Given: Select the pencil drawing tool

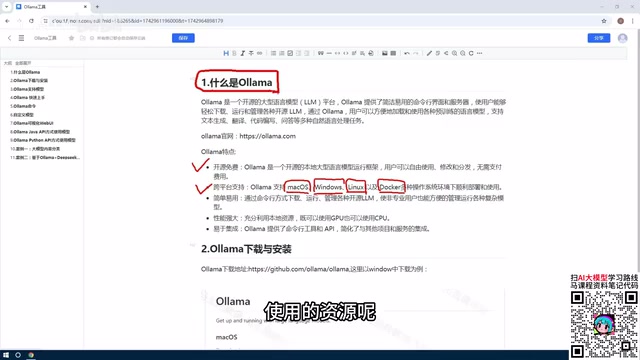Looking at the screenshot, I should pos(429,53).
